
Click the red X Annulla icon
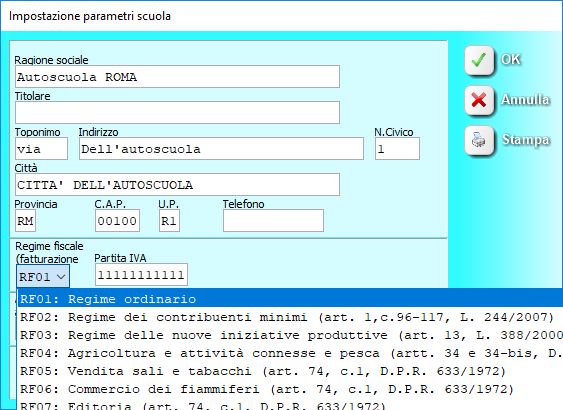pyautogui.click(x=479, y=100)
